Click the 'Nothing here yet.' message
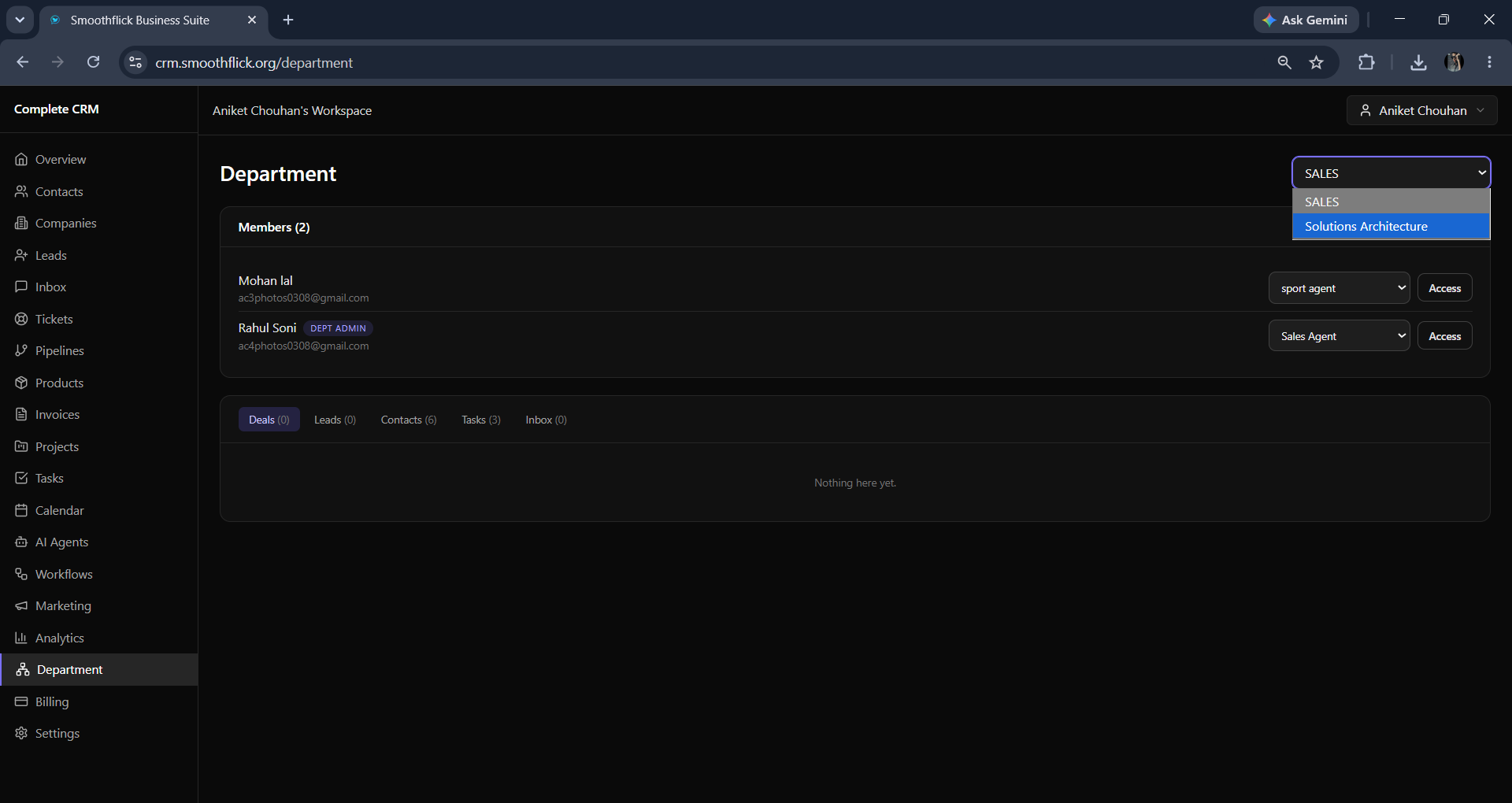Image resolution: width=1512 pixels, height=803 pixels. [x=855, y=483]
